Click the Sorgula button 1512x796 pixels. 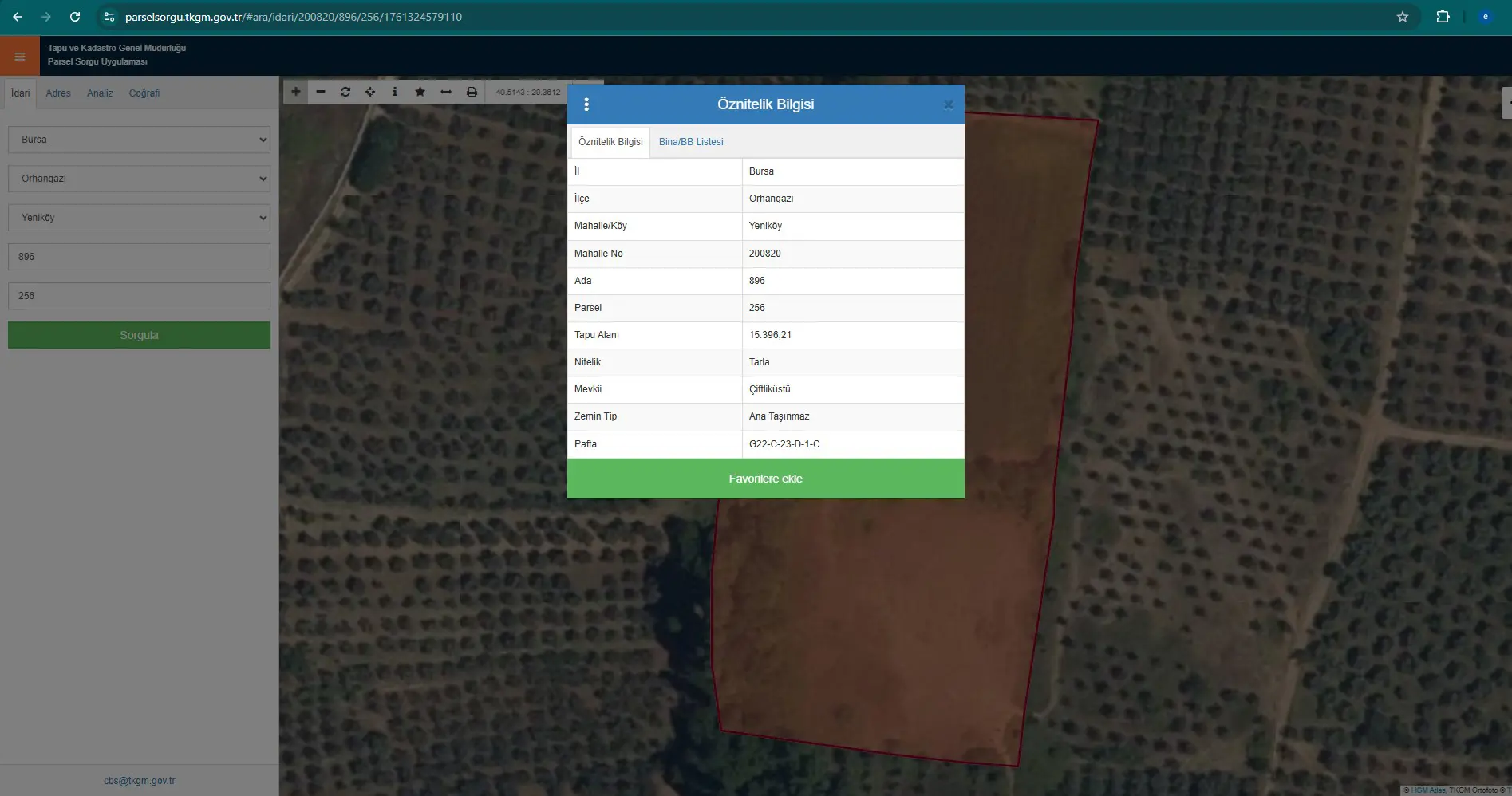coord(140,335)
